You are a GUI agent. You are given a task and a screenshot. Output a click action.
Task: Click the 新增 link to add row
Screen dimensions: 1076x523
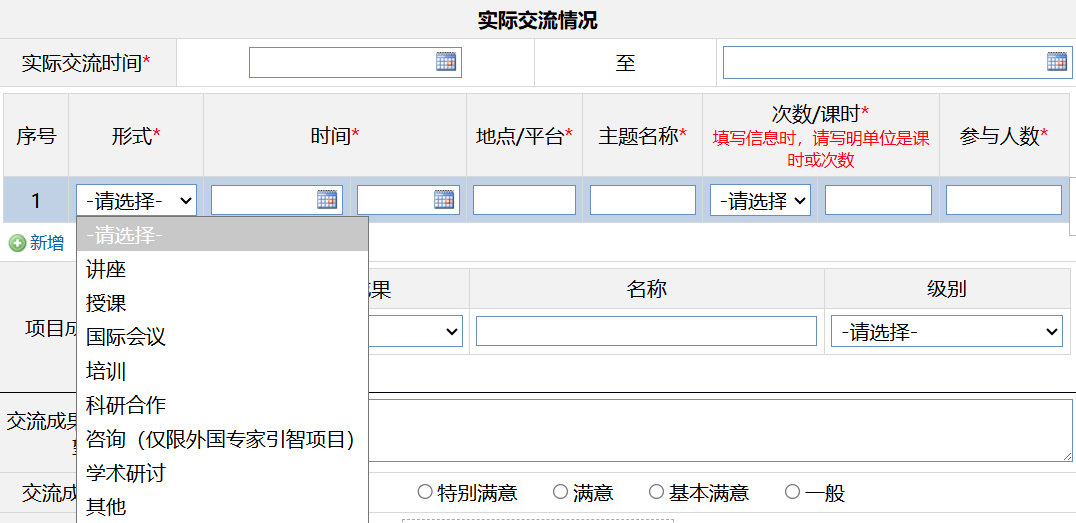coord(47,243)
